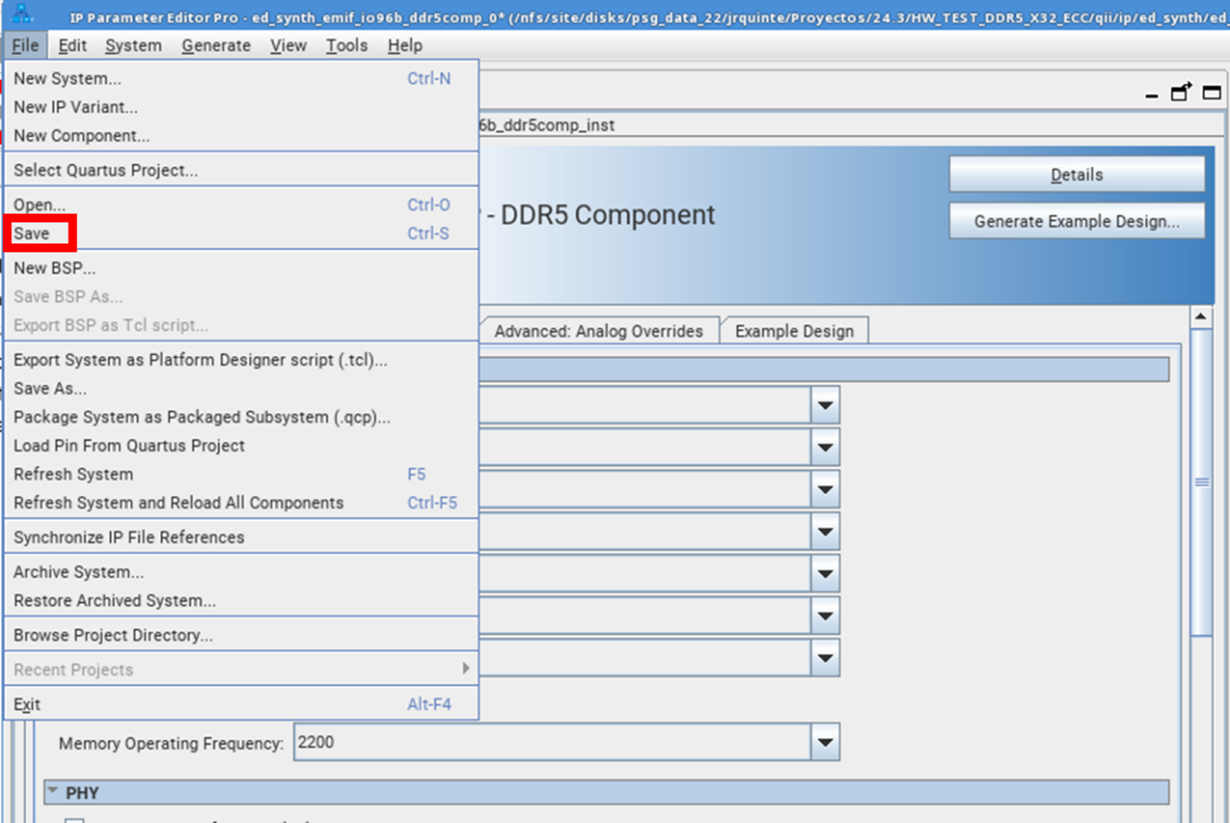Open the System menu
This screenshot has height=823, width=1230.
click(133, 45)
